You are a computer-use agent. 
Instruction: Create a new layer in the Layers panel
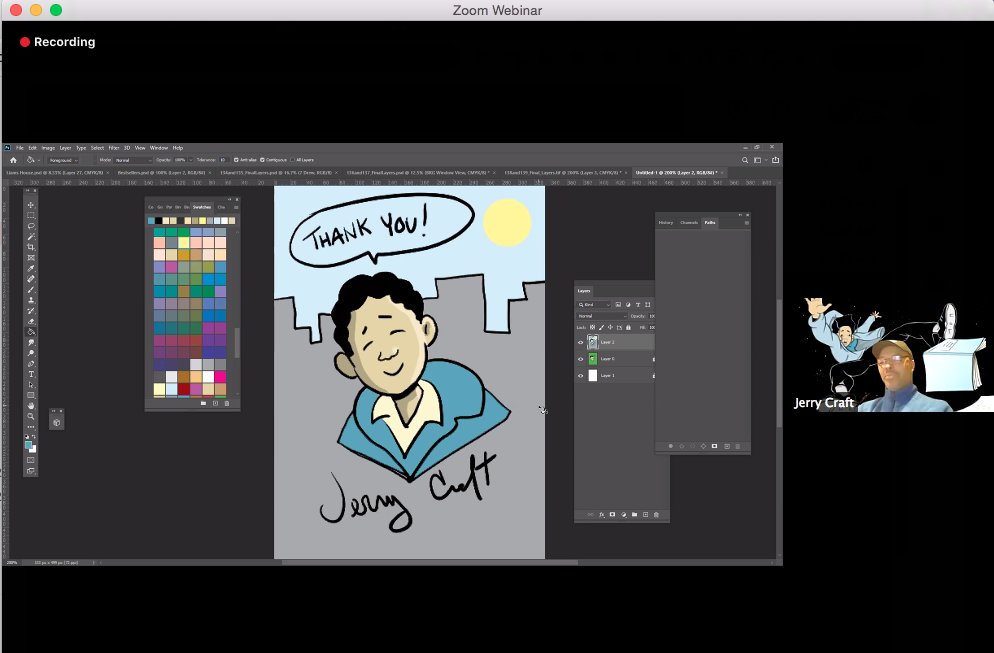[645, 515]
